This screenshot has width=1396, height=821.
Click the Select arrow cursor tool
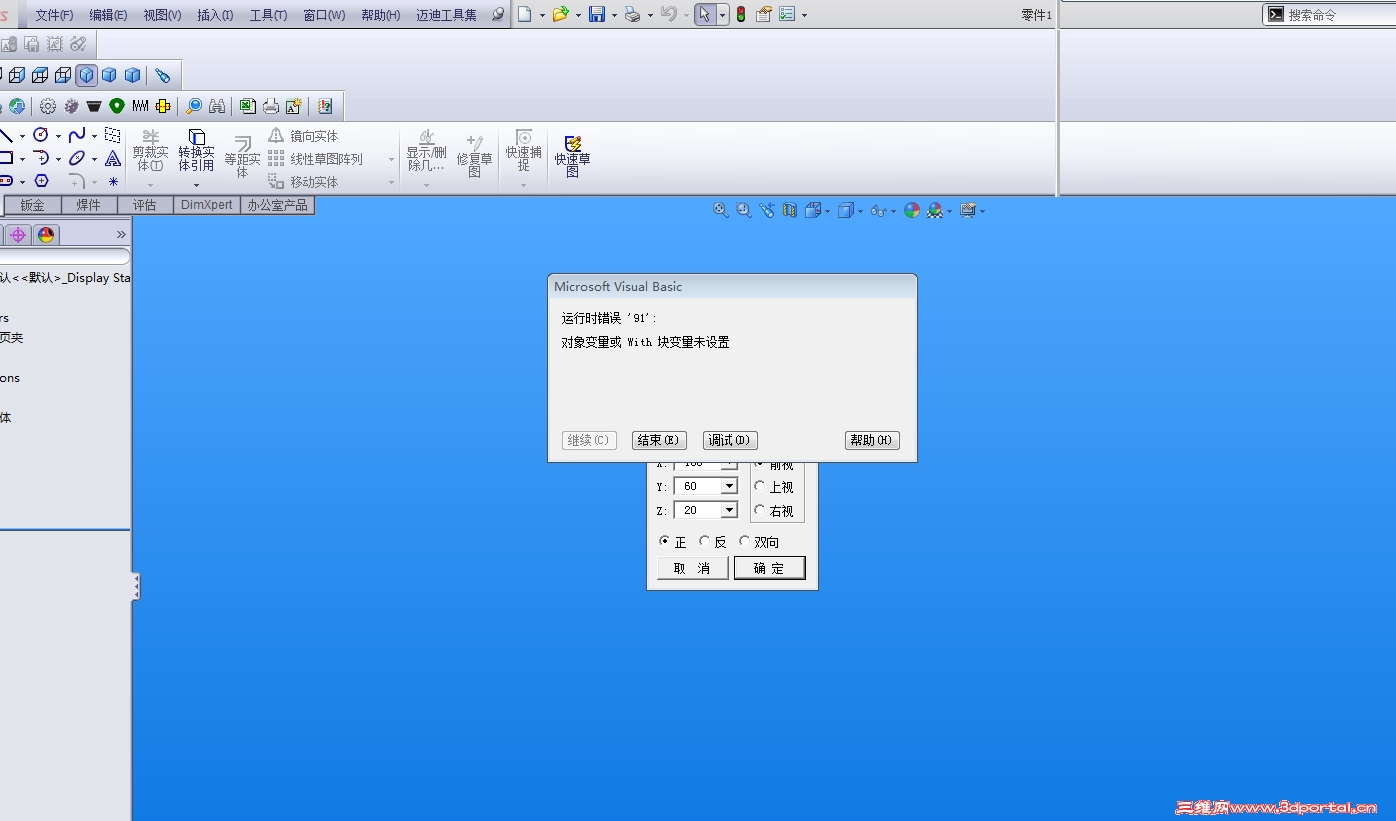[x=705, y=14]
